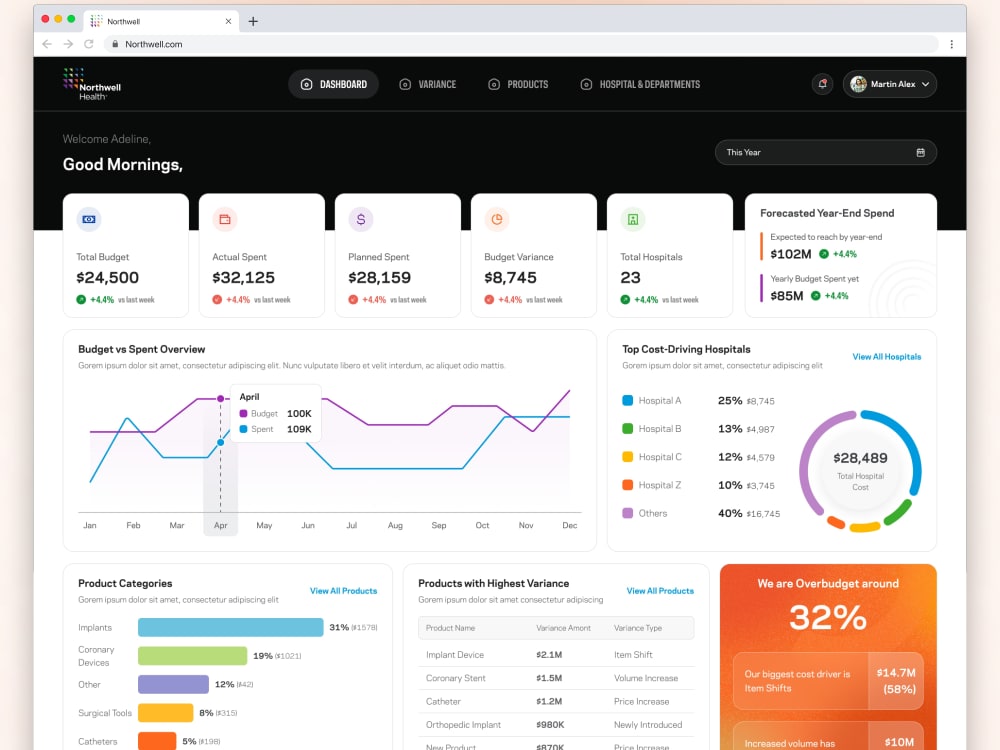
Task: Click the Coronary Devices green bar
Action: click(x=193, y=656)
